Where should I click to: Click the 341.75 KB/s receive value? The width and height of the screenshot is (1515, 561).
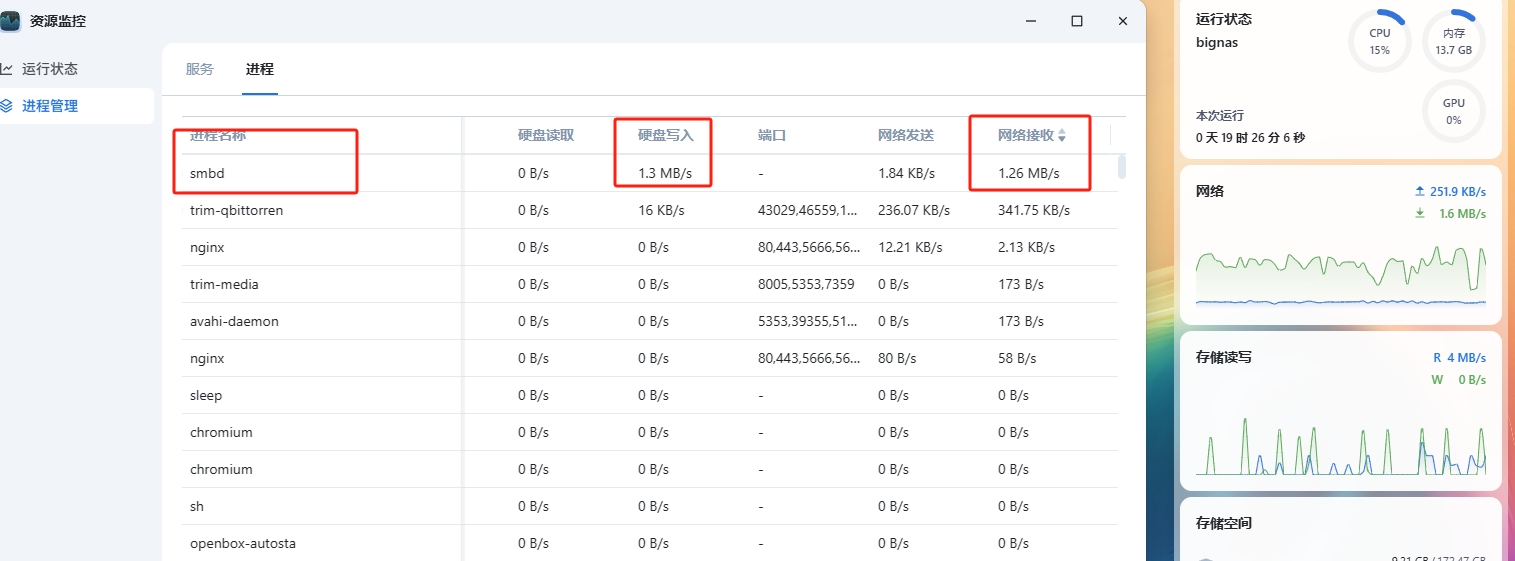coord(1034,210)
